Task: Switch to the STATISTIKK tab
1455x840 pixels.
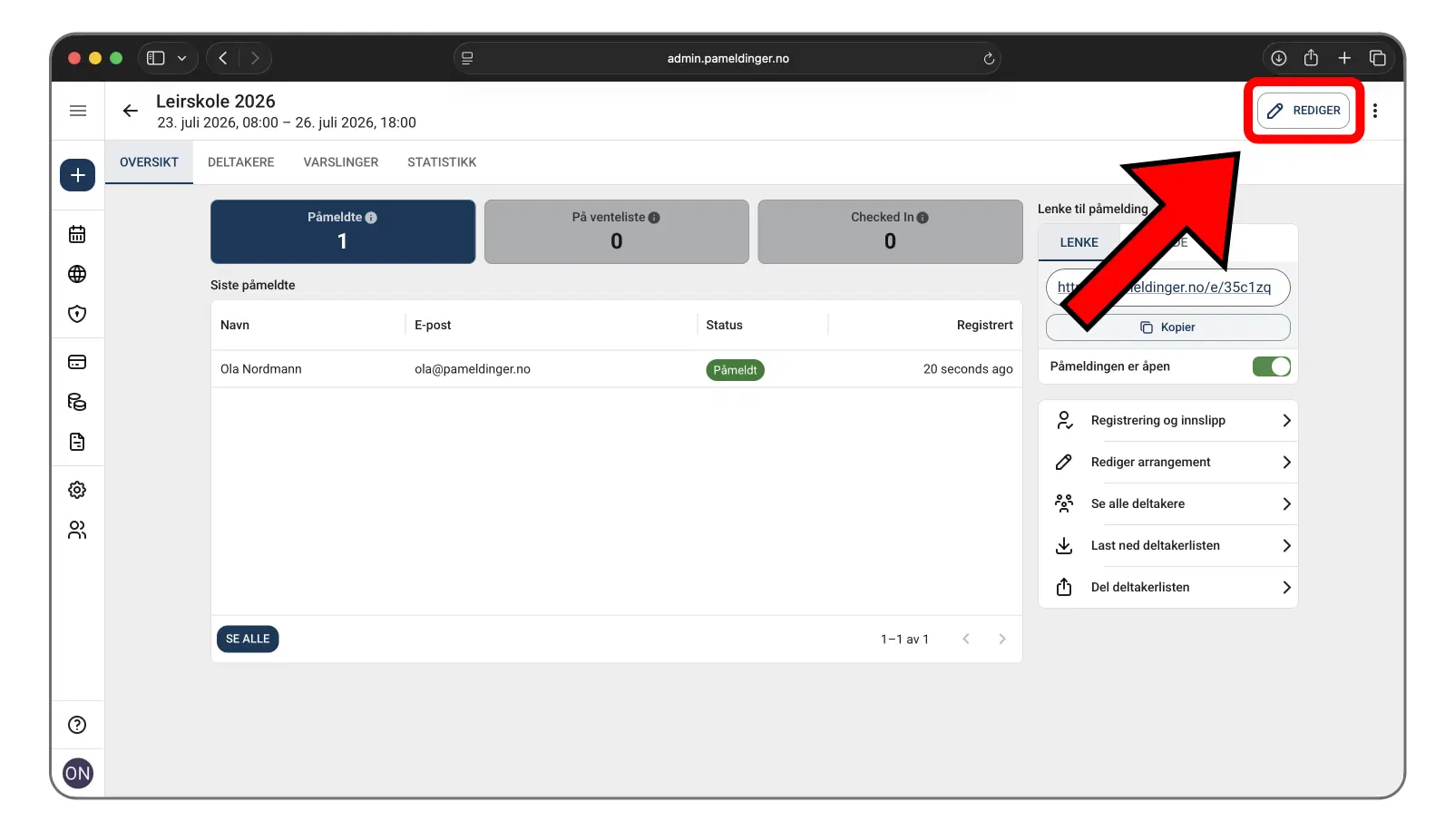Action: [442, 162]
